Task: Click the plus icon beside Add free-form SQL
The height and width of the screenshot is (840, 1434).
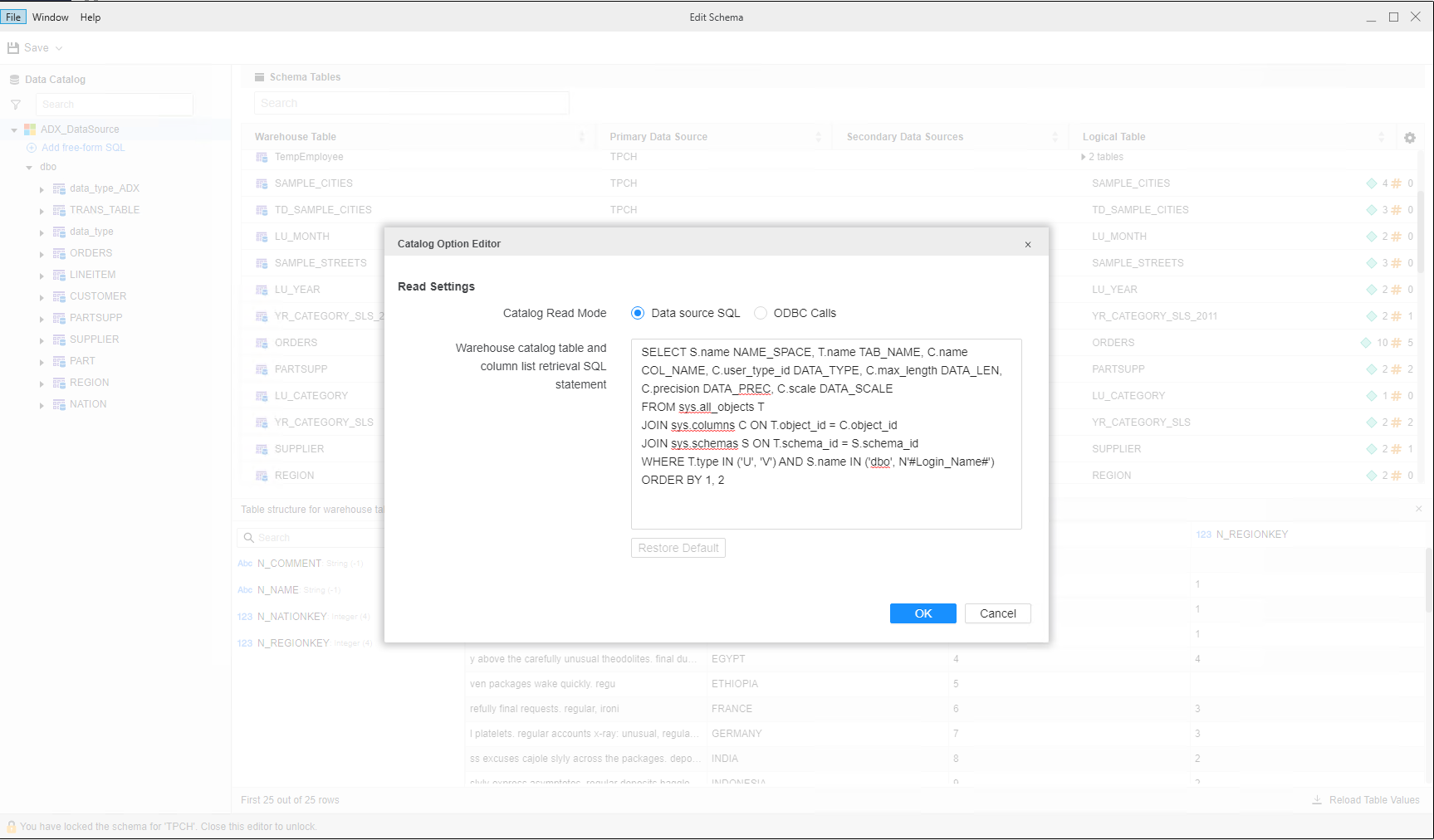Action: (31, 147)
